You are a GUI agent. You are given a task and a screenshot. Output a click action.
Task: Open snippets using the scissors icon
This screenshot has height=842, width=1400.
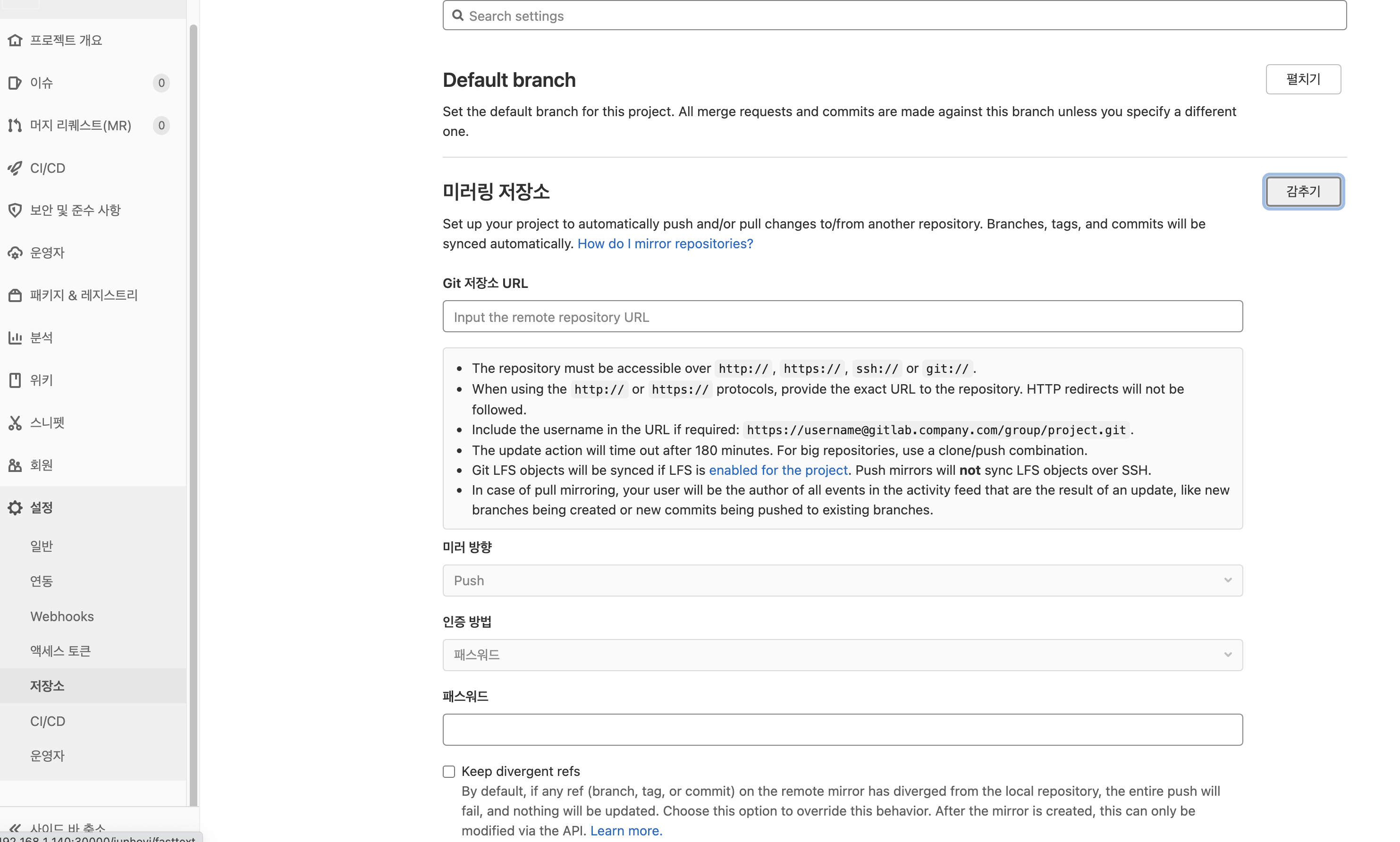15,423
